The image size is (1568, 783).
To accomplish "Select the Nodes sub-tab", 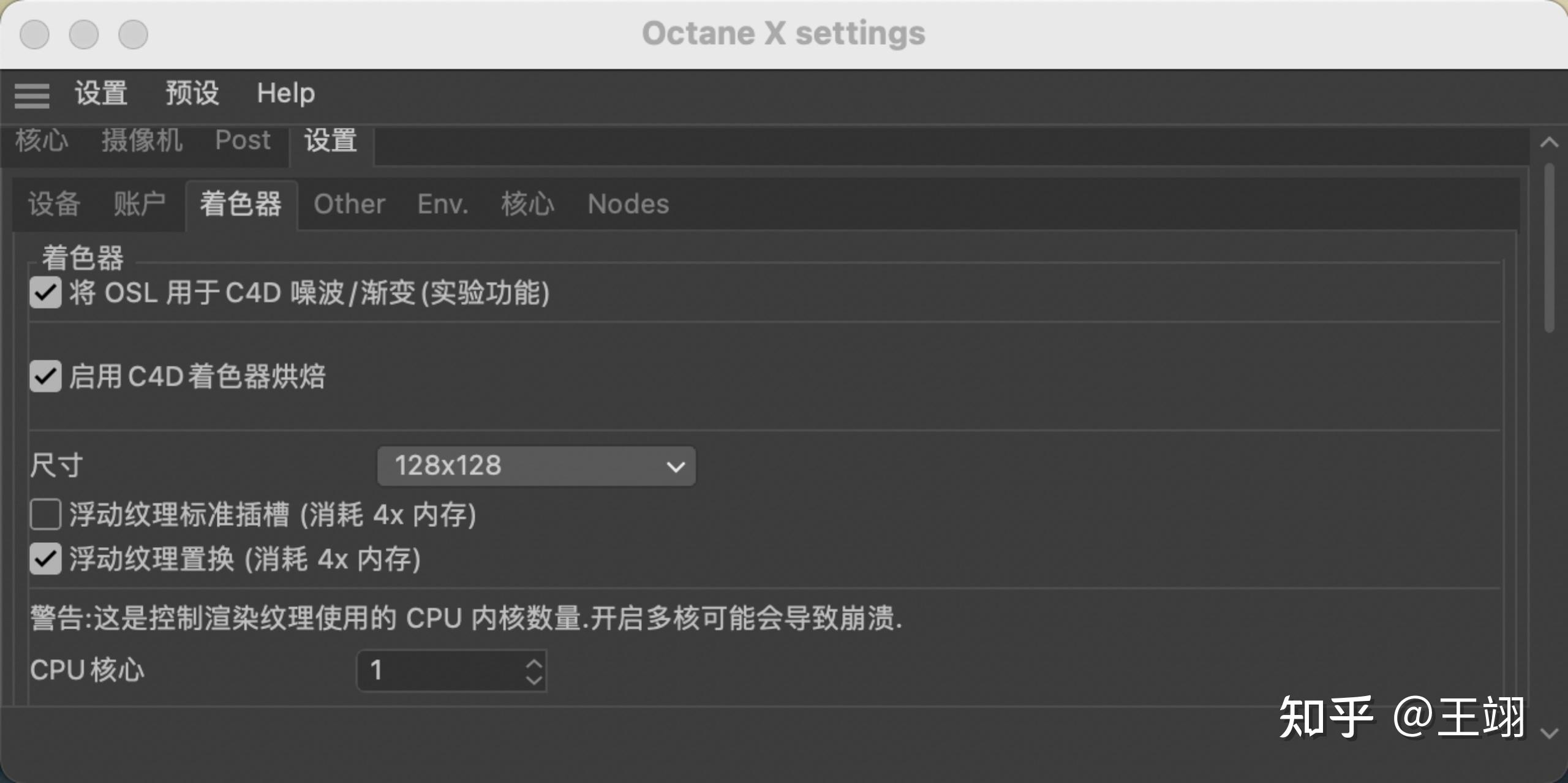I will [x=628, y=204].
